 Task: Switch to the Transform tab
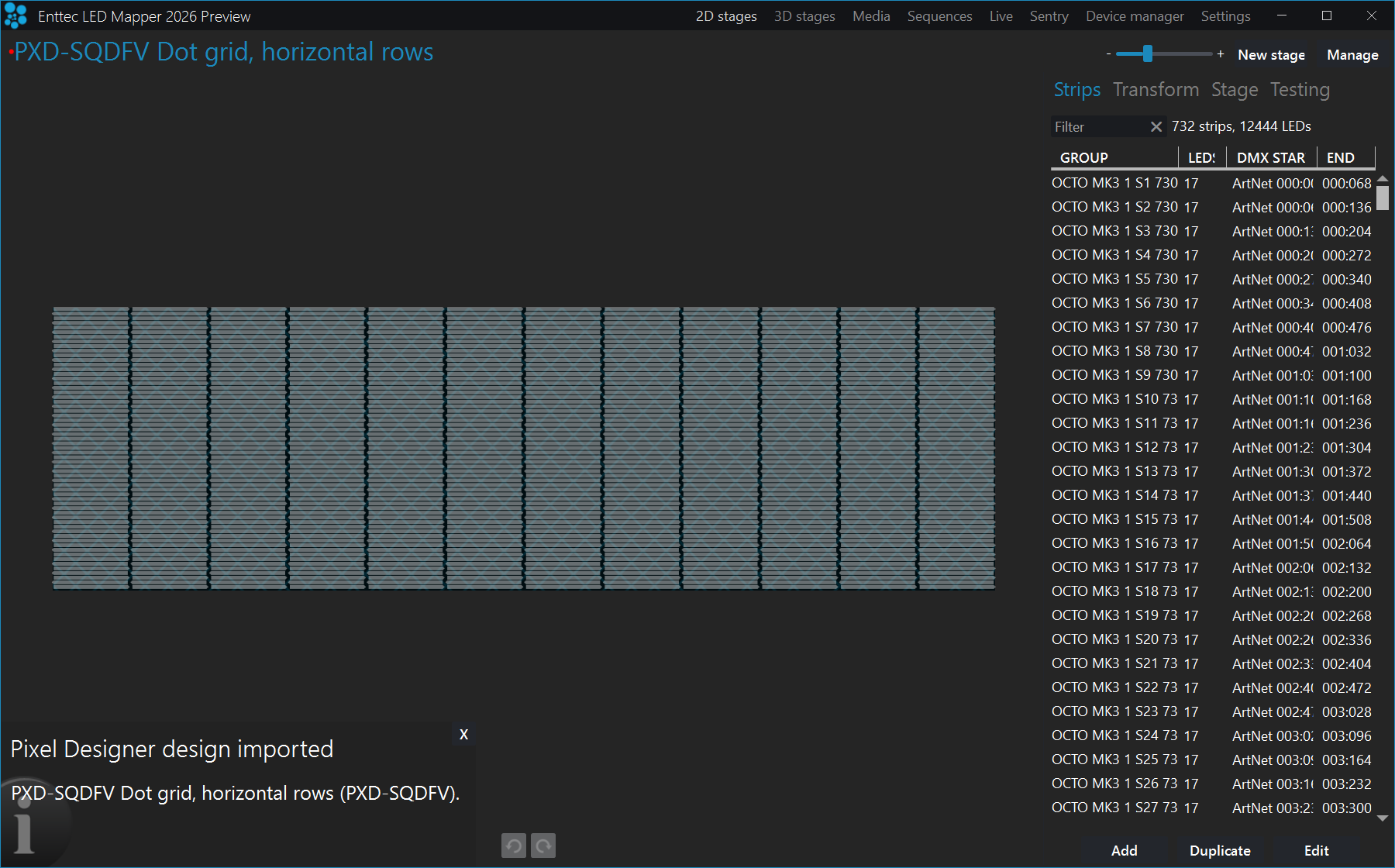(1156, 90)
